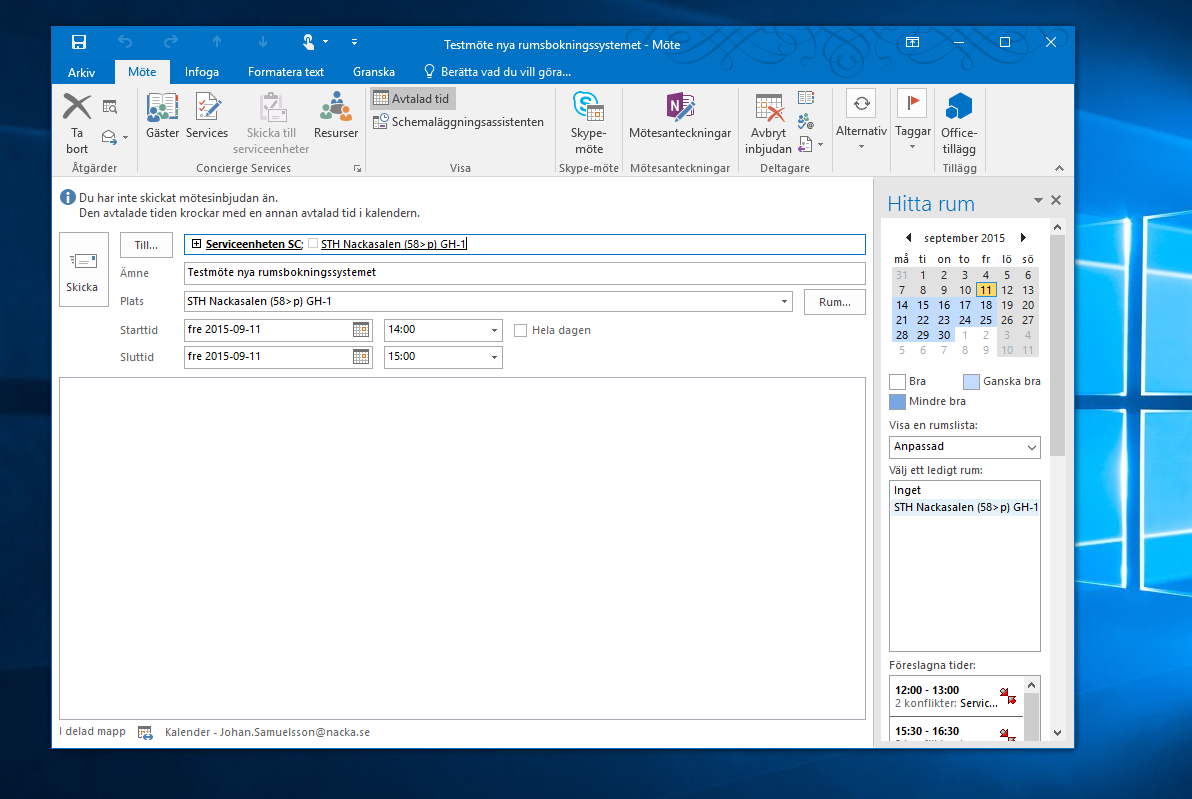Open the Gäster concierge icon
Image resolution: width=1192 pixels, height=799 pixels.
click(x=163, y=116)
